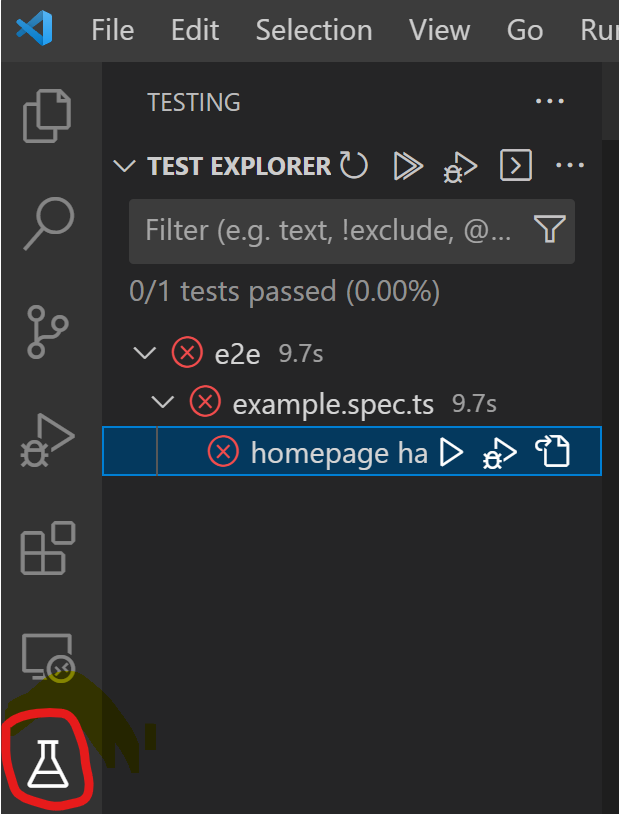Collapse the example.spec.ts node

point(163,402)
